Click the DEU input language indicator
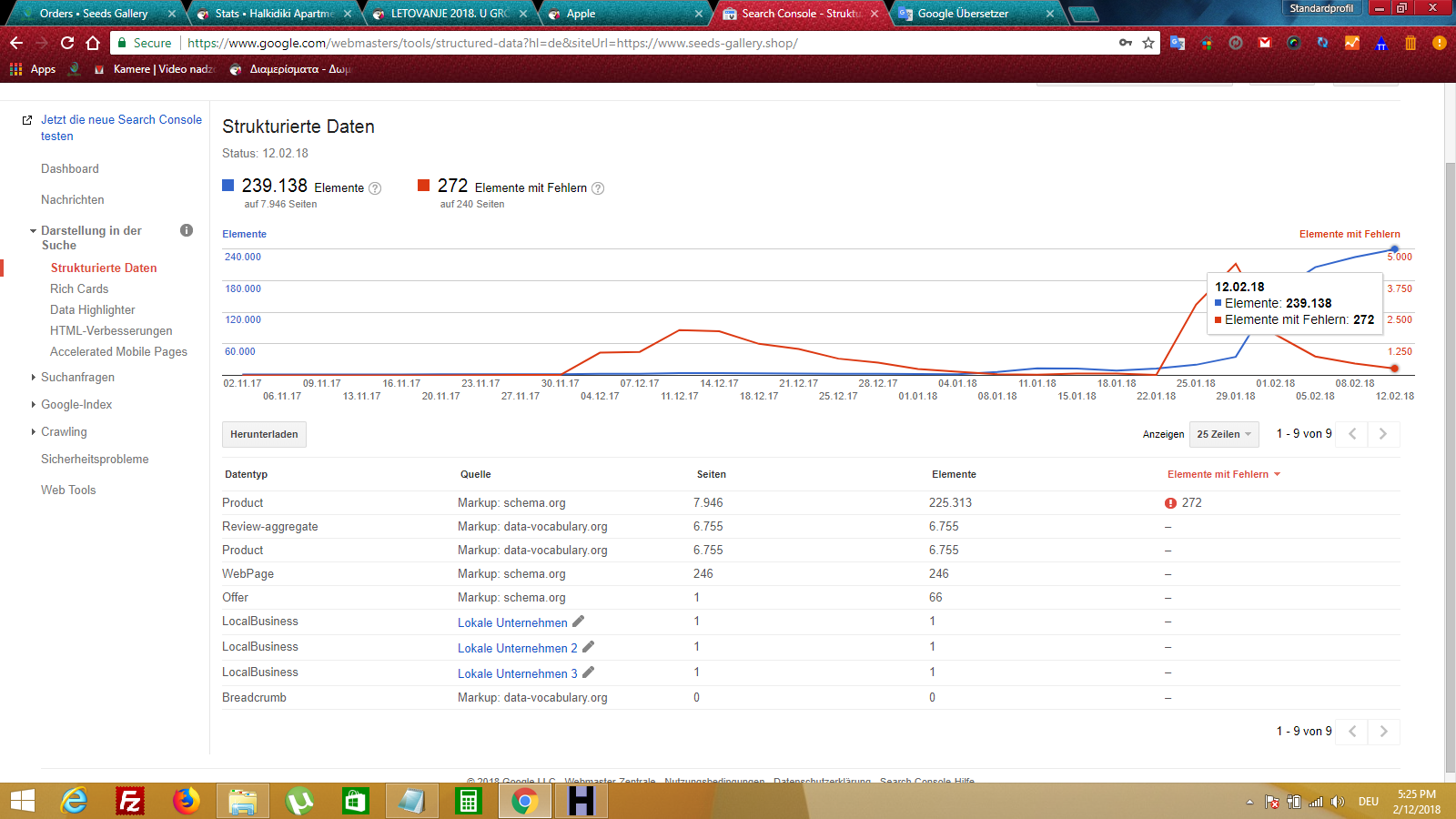Screen dimensions: 1456x819 tap(1369, 802)
